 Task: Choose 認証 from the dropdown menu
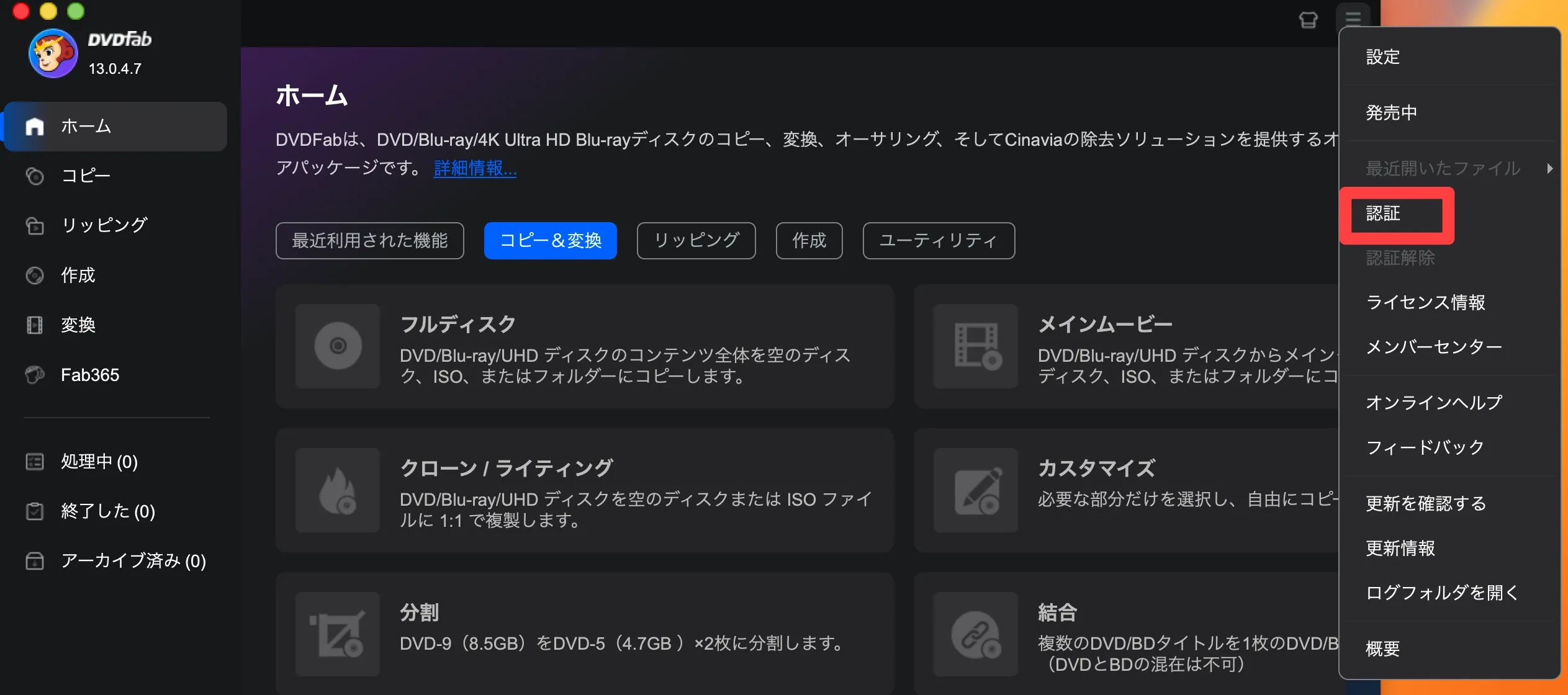click(1383, 214)
